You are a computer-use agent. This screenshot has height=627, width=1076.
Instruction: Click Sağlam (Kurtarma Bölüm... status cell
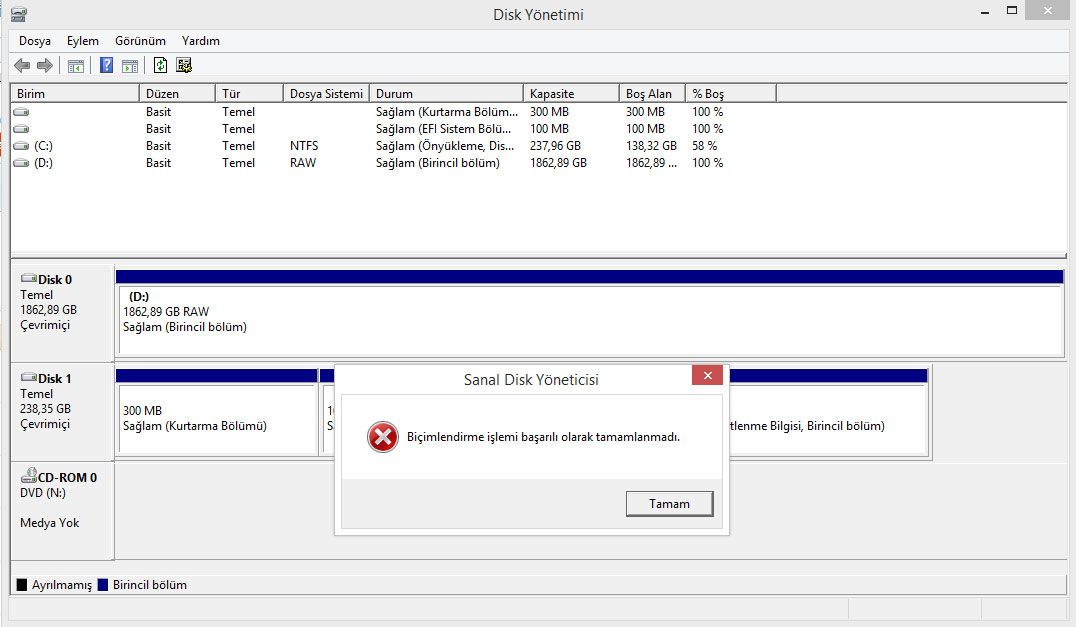(447, 111)
